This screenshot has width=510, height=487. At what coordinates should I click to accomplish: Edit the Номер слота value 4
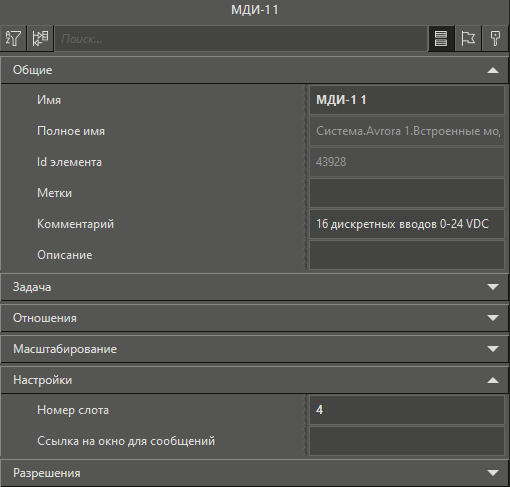(407, 410)
